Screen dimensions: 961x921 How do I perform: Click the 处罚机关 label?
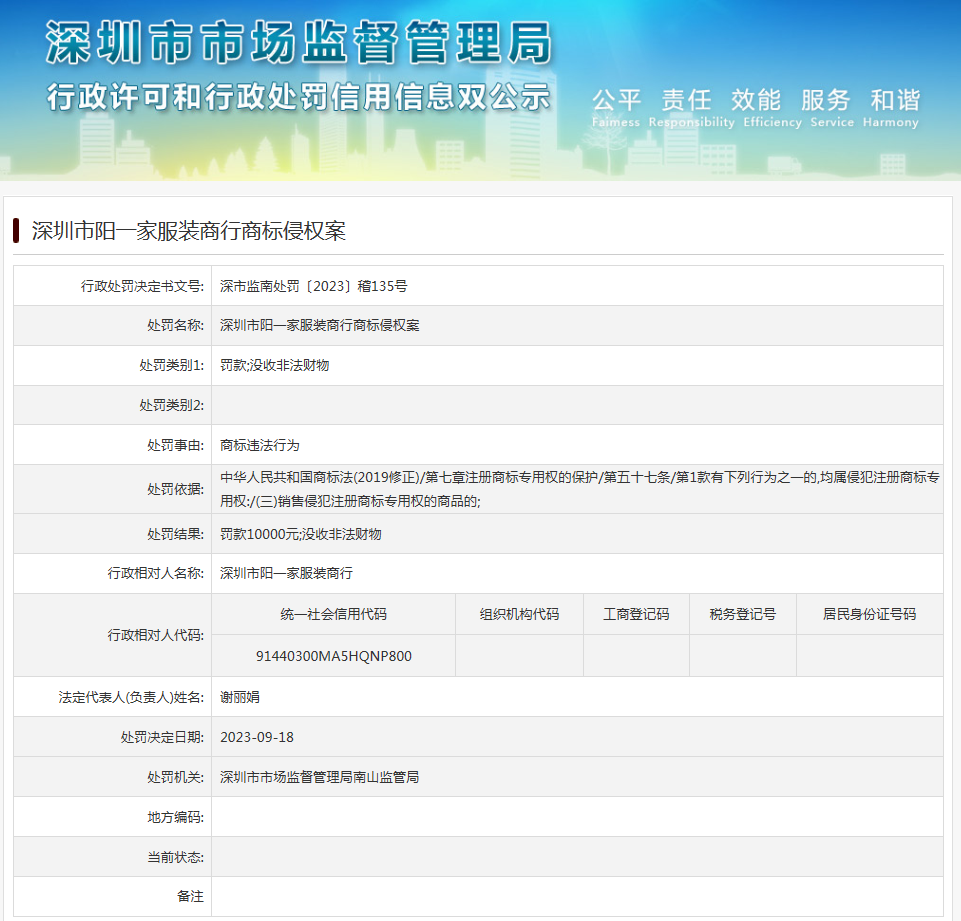click(x=175, y=777)
